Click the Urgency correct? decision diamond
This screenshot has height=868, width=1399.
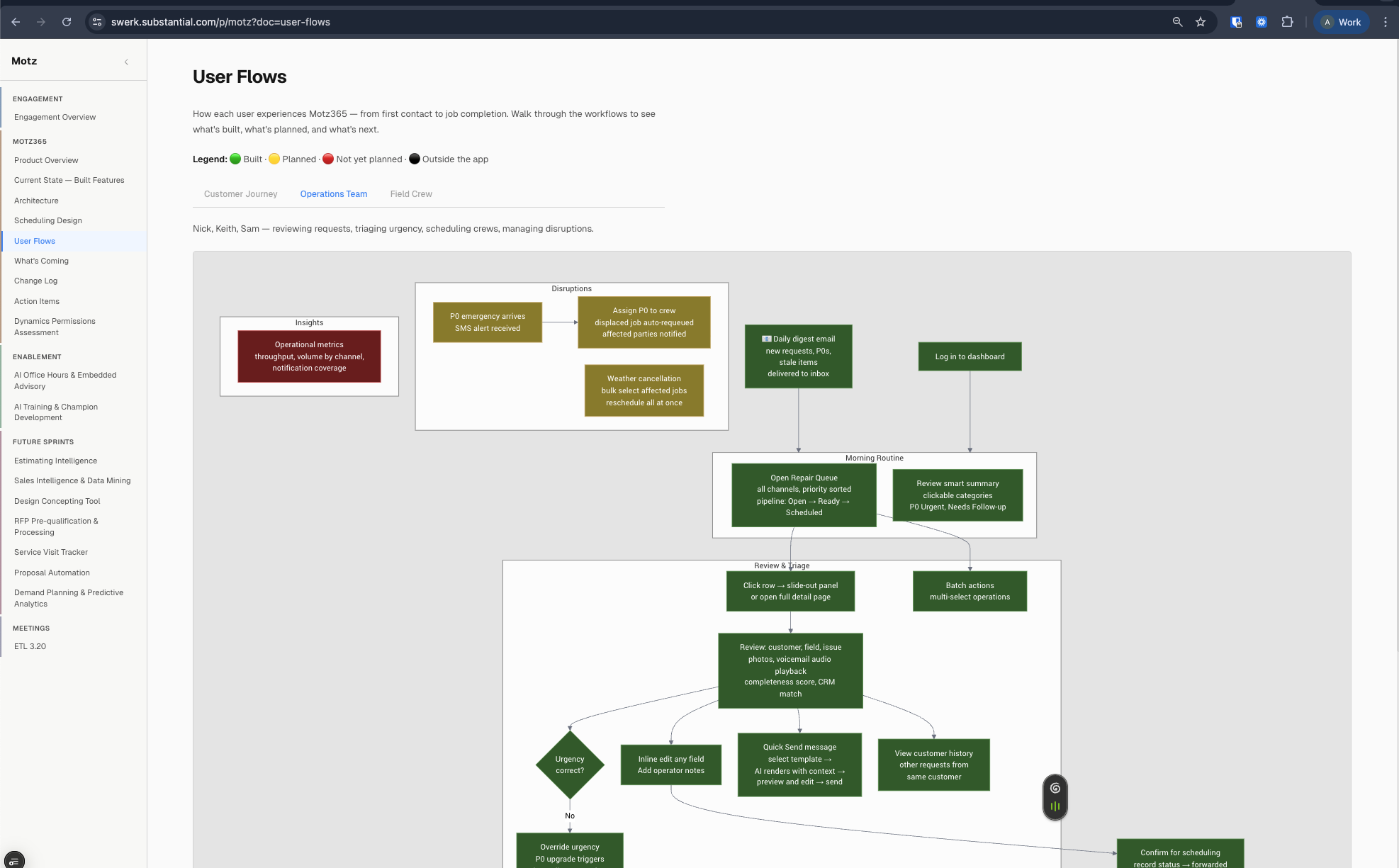click(x=570, y=765)
